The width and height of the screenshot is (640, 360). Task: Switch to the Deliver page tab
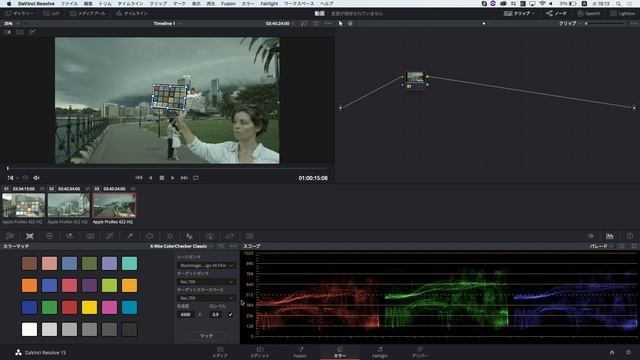click(420, 352)
